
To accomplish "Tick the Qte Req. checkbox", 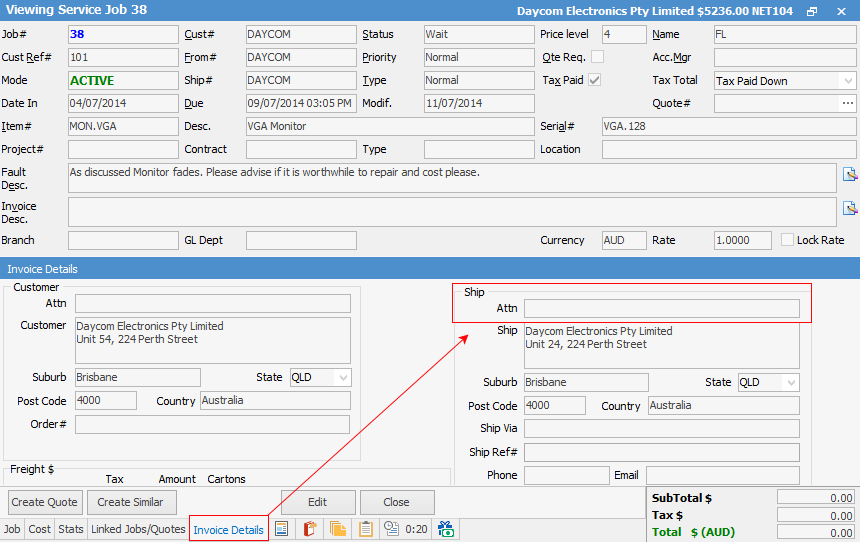I will pyautogui.click(x=597, y=57).
